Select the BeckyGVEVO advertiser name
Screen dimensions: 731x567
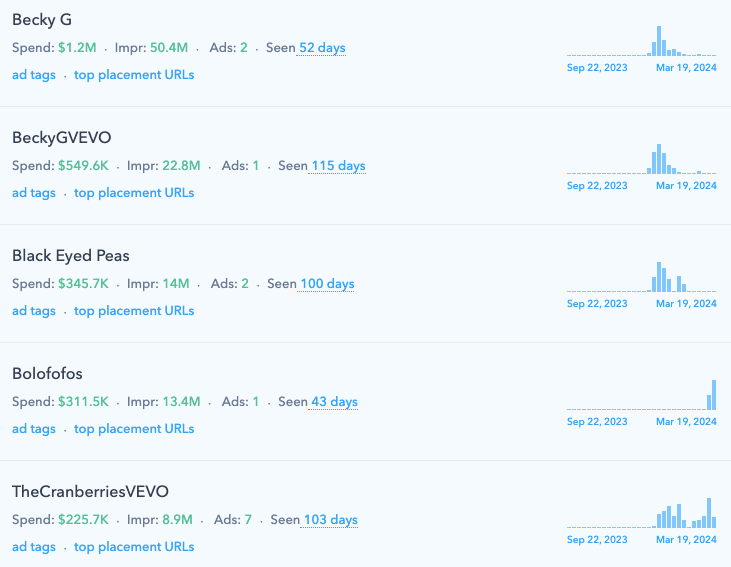(62, 138)
